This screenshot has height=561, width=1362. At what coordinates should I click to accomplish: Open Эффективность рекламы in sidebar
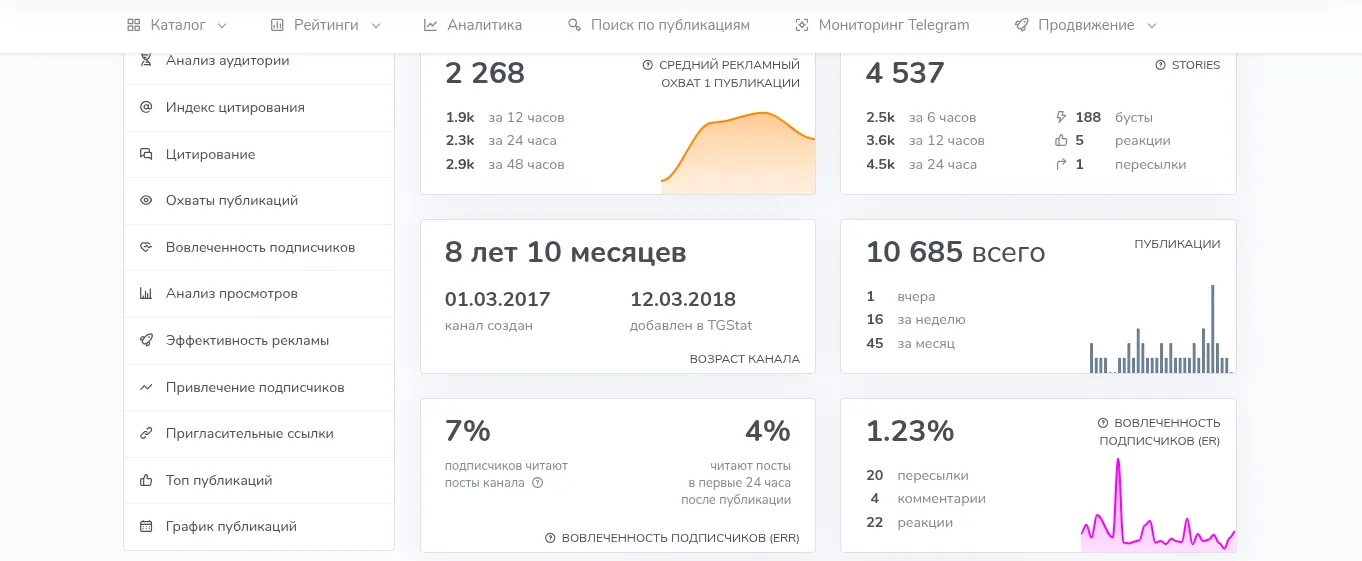(x=258, y=340)
